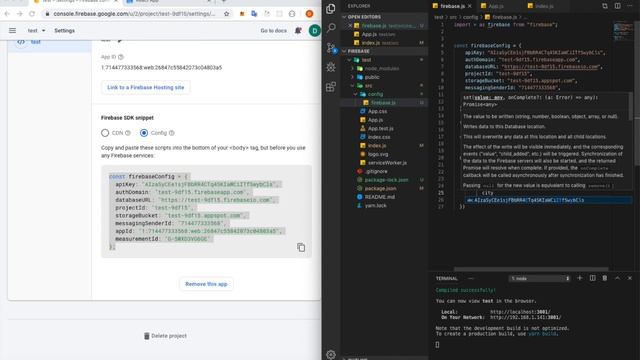This screenshot has width=640, height=360.
Task: Split the terminal panel
Action: 592,278
